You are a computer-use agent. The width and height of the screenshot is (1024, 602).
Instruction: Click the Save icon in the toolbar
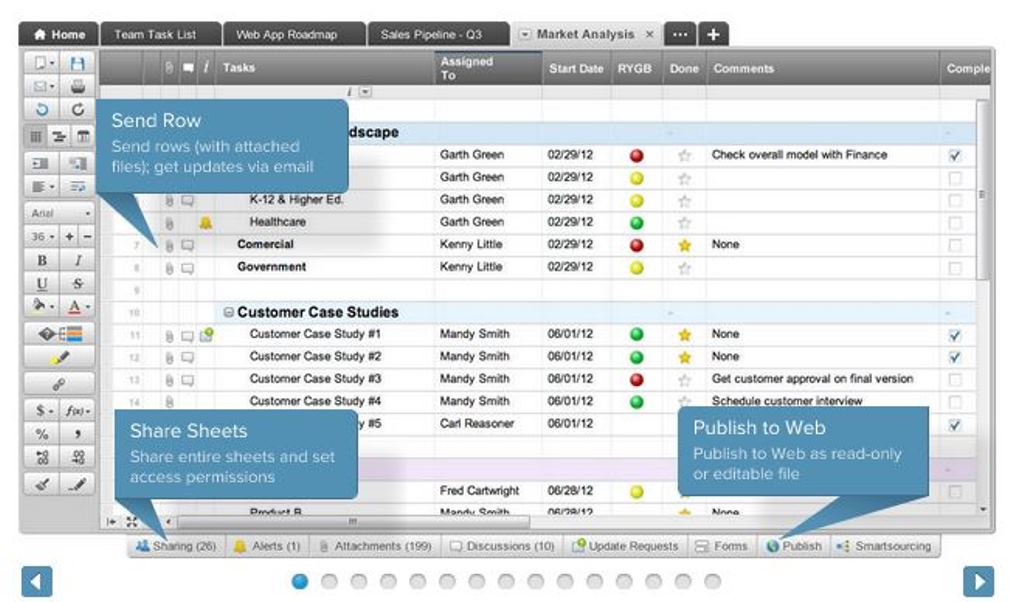click(77, 63)
